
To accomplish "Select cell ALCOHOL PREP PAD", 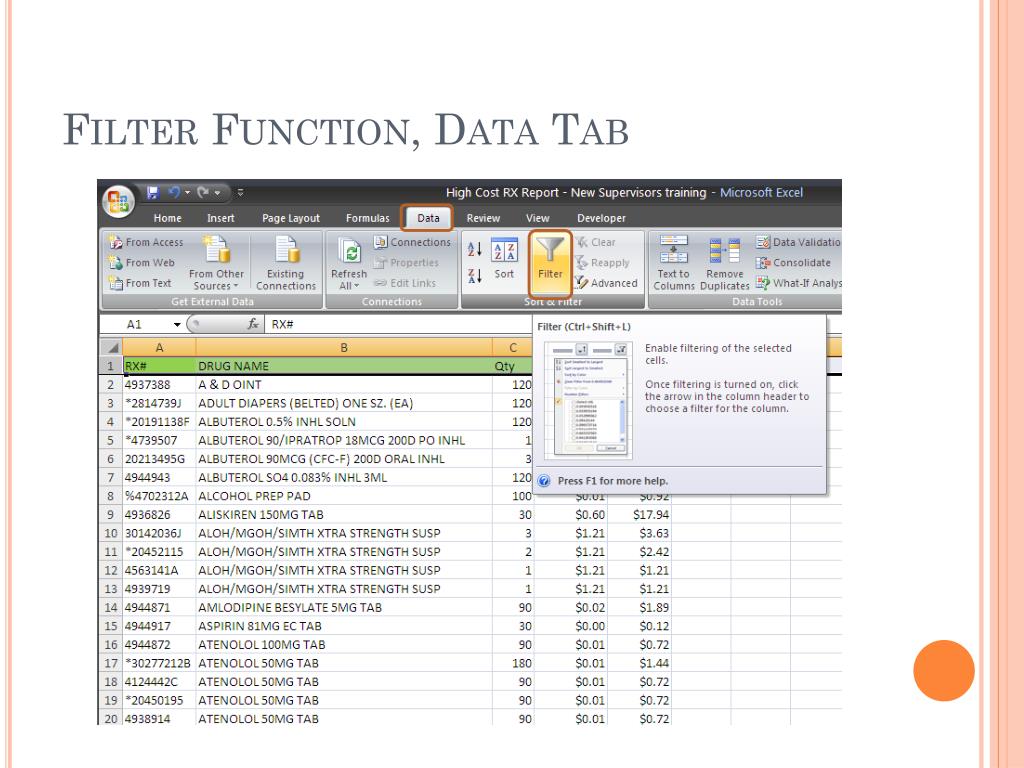I will click(x=344, y=496).
